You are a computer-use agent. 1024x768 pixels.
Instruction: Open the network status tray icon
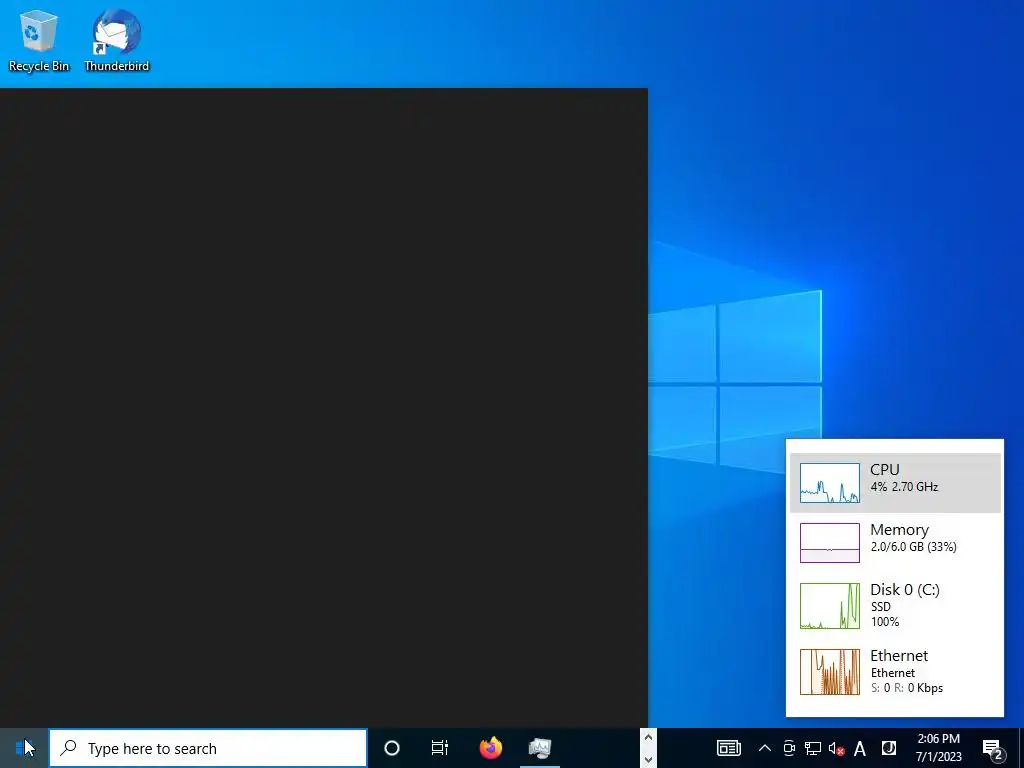coord(812,748)
